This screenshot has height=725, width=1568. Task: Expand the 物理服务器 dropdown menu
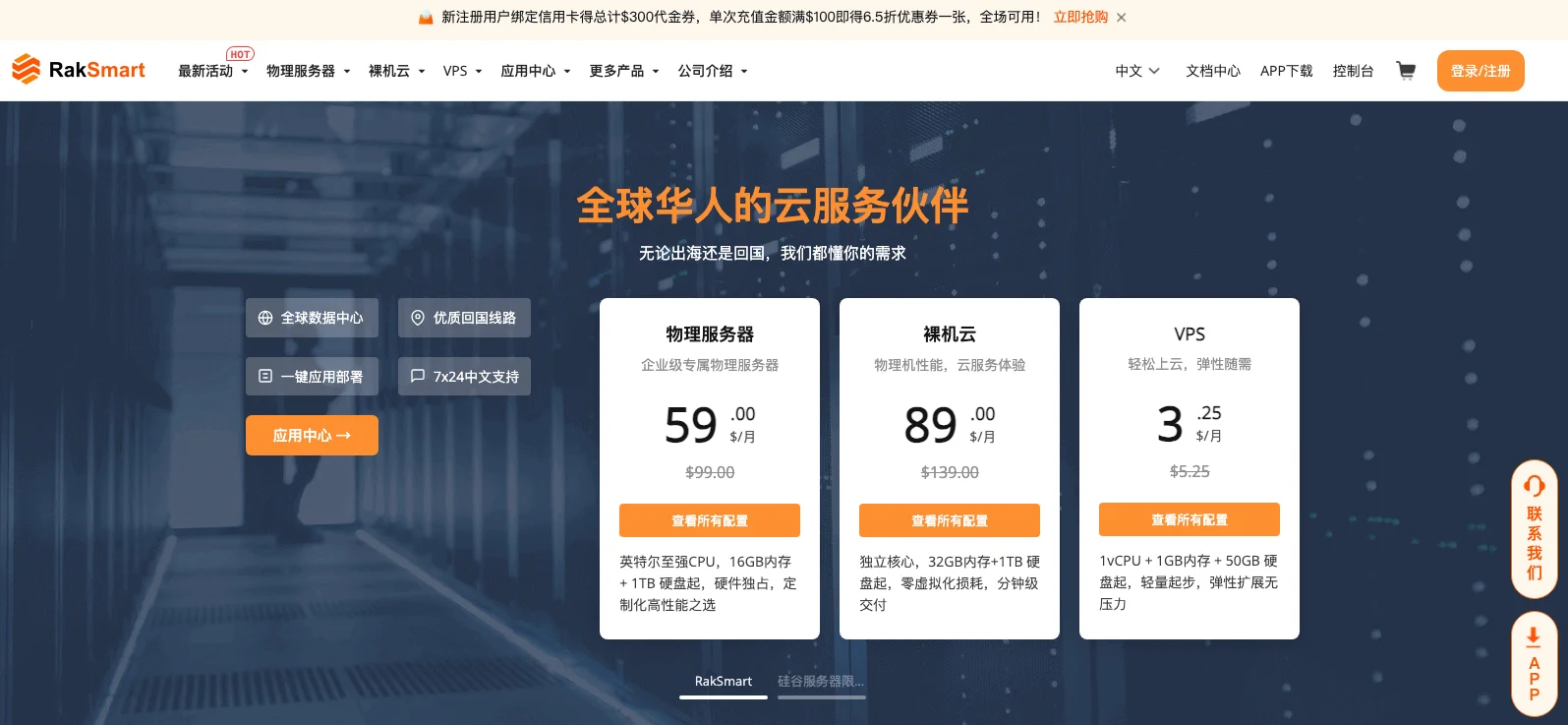308,71
